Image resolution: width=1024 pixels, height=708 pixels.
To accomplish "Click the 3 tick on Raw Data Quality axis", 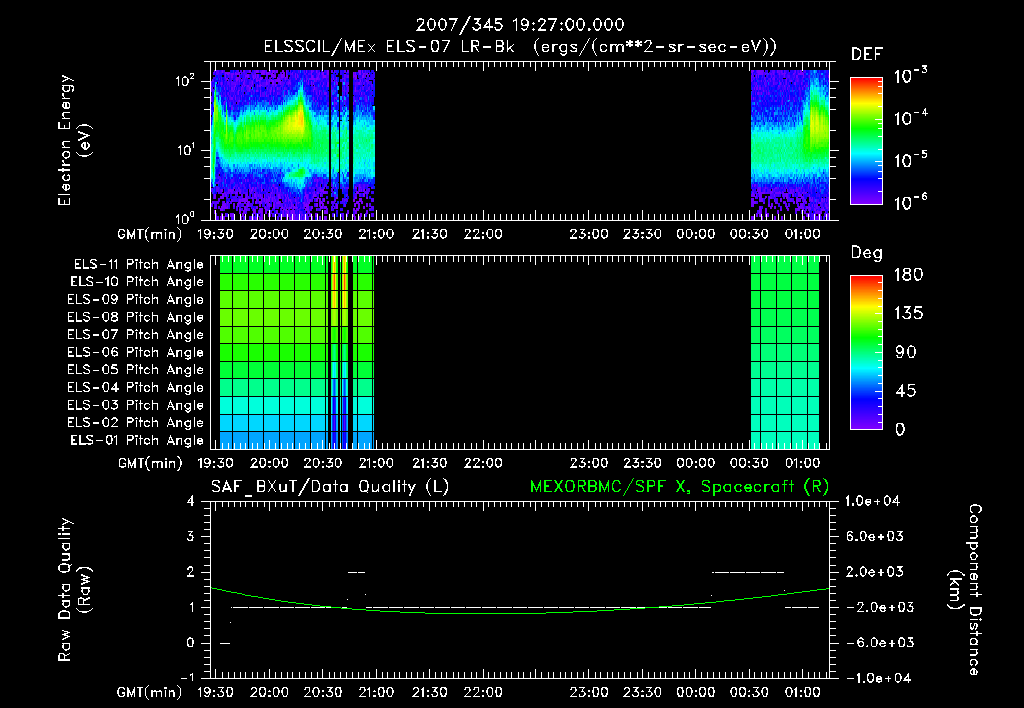I will point(191,536).
